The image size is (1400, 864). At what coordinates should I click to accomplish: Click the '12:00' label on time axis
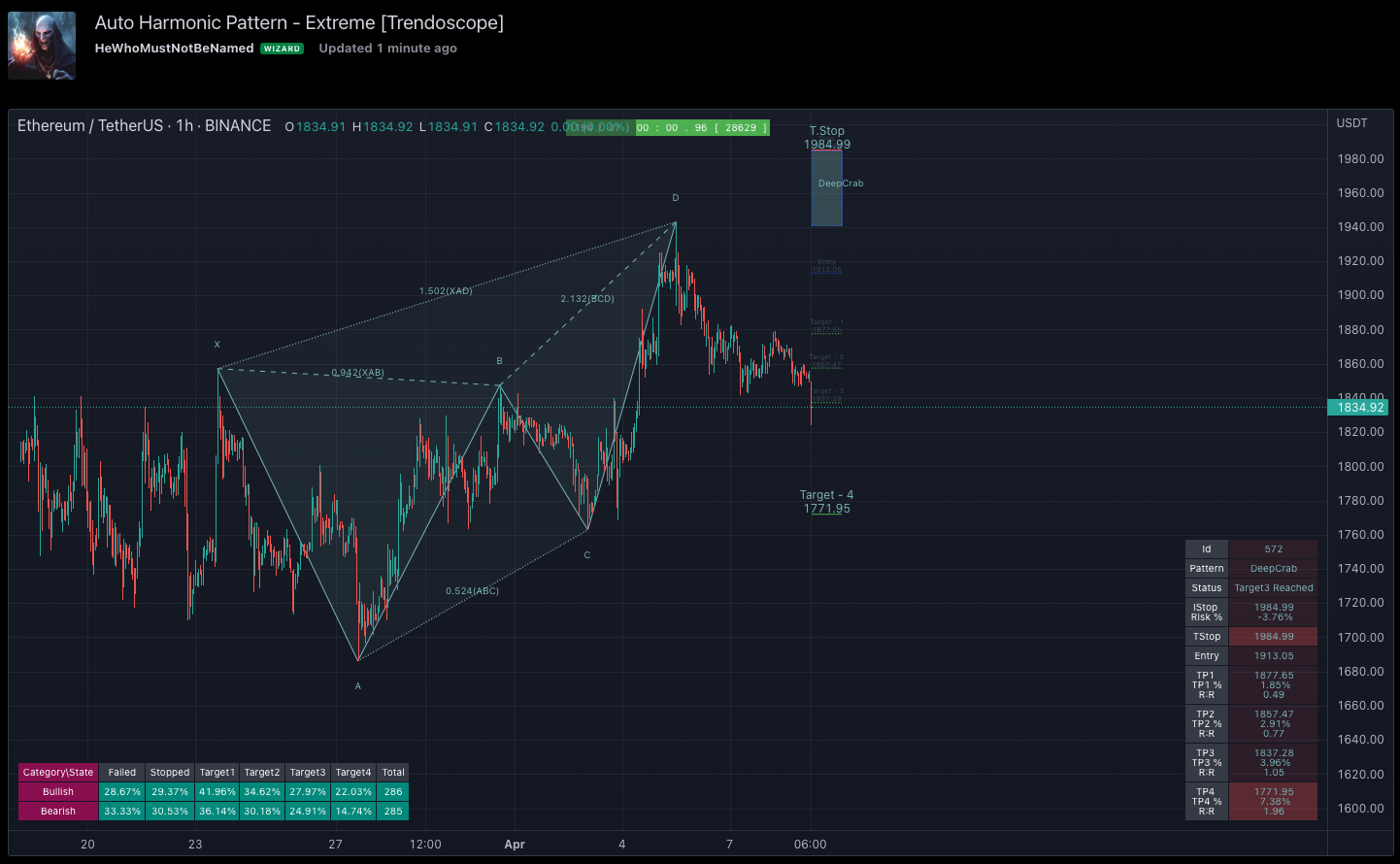[425, 845]
